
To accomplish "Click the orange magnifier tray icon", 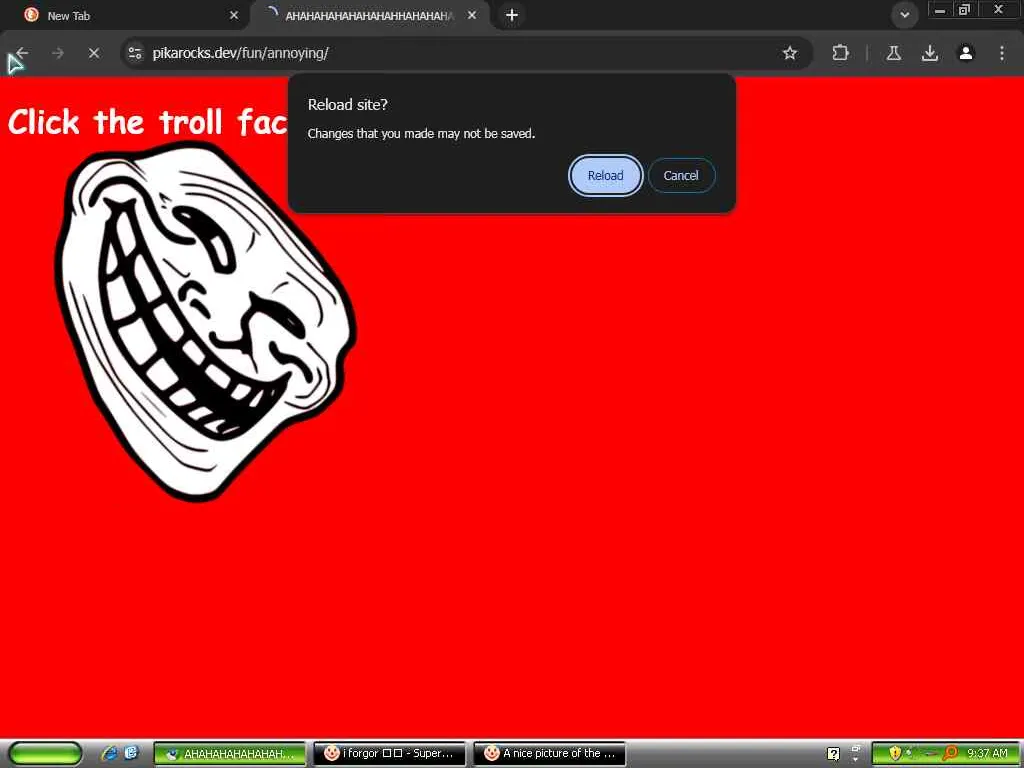I will point(950,754).
